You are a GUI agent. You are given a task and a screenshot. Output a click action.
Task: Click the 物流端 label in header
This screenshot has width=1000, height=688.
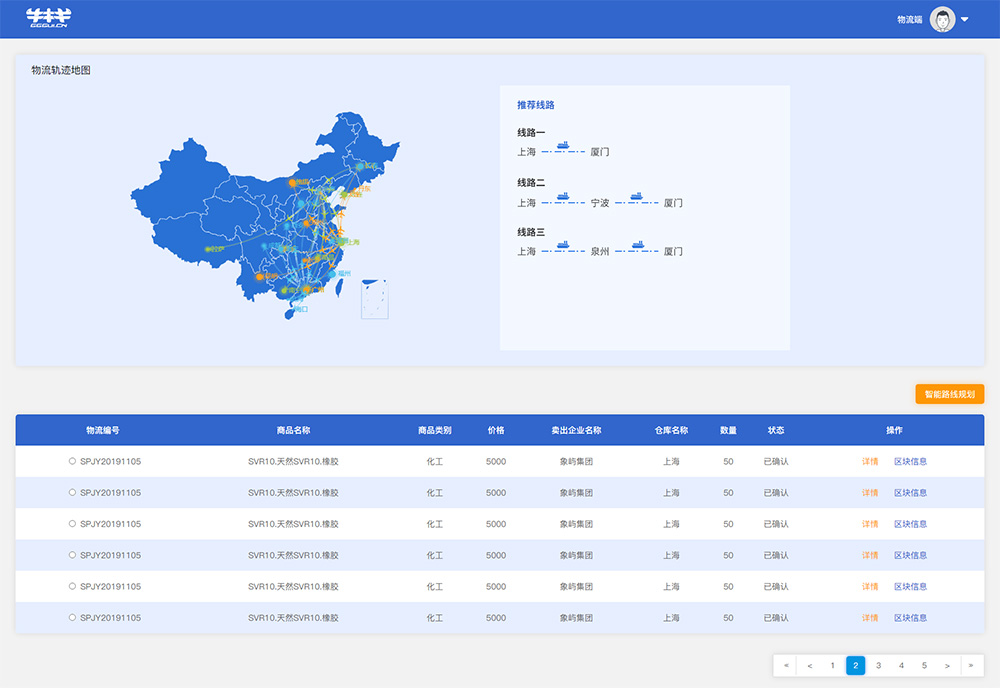[909, 20]
